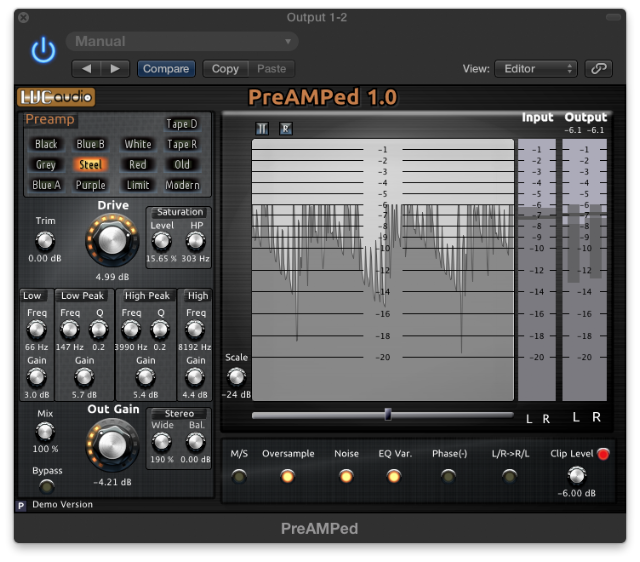Click the High Peak Freq knob
Viewport: 640px width, 562px height.
tap(131, 330)
